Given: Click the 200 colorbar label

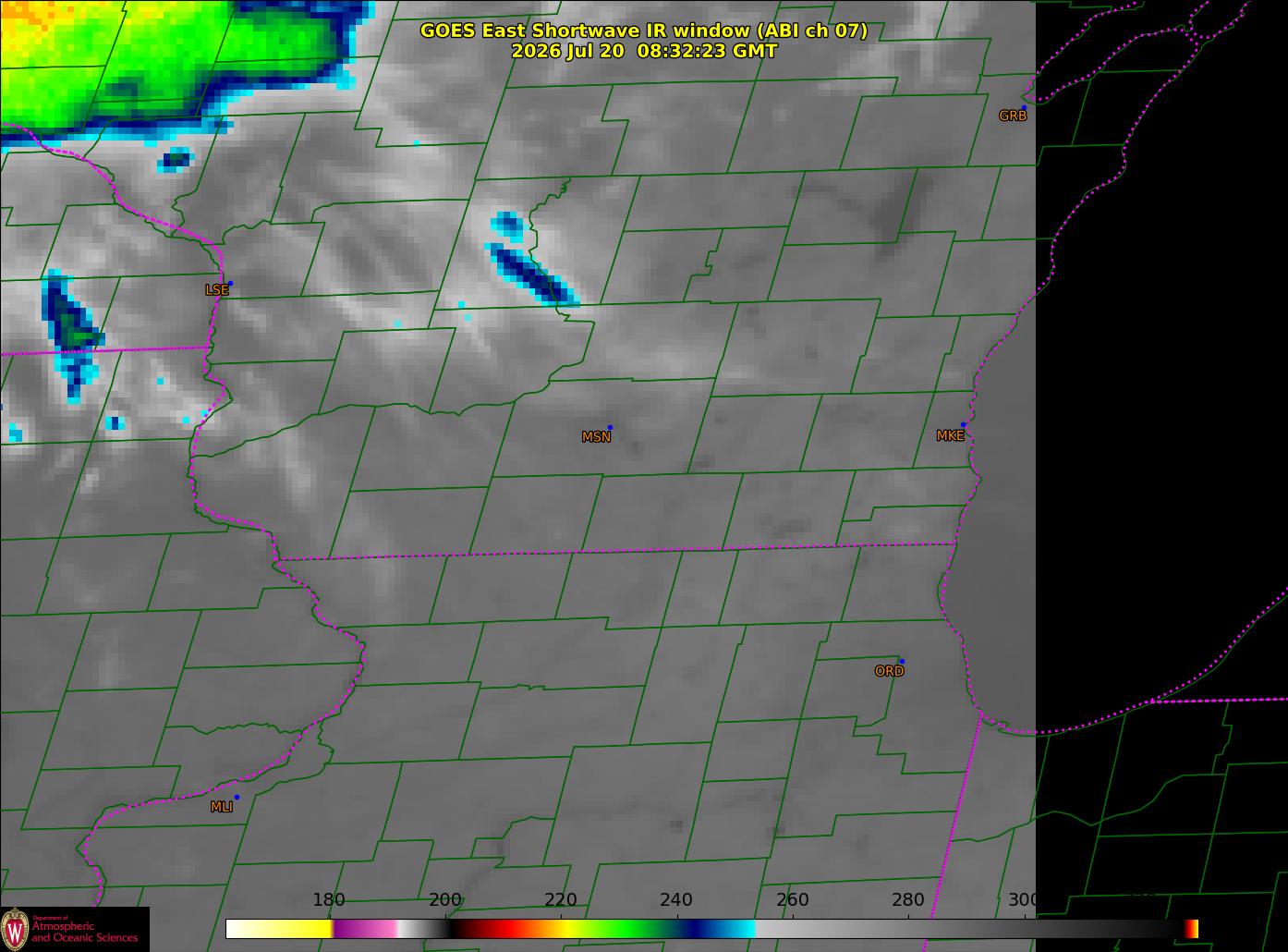Looking at the screenshot, I should click(x=445, y=899).
